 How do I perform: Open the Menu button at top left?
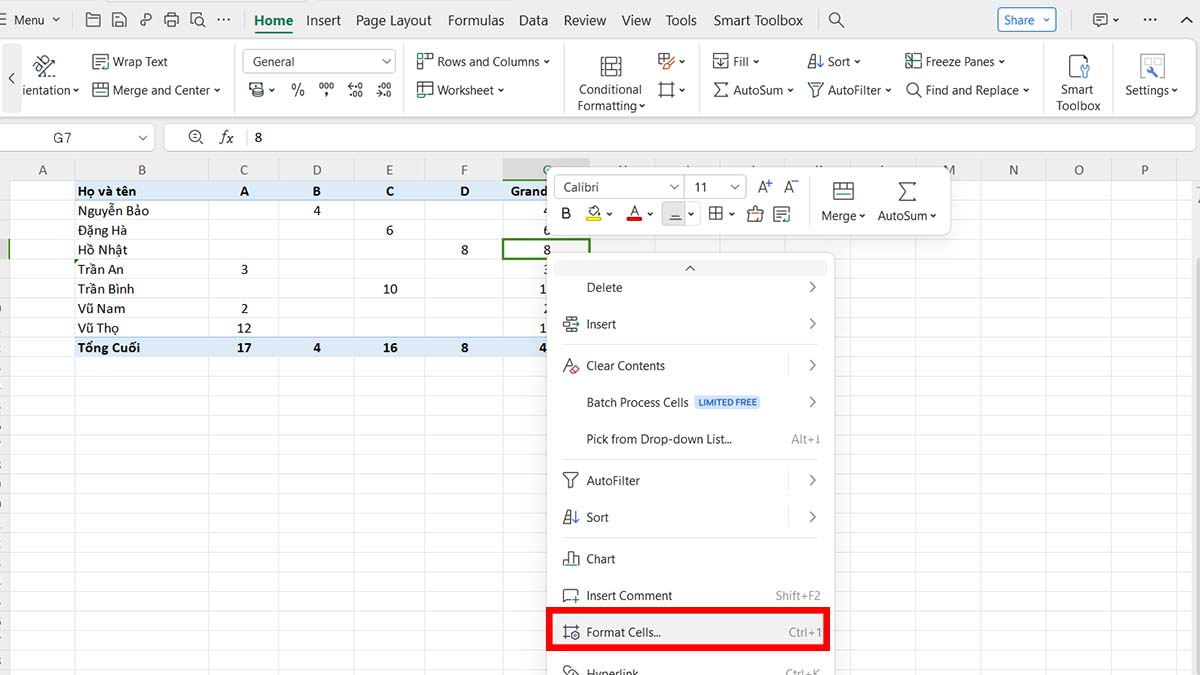click(31, 20)
